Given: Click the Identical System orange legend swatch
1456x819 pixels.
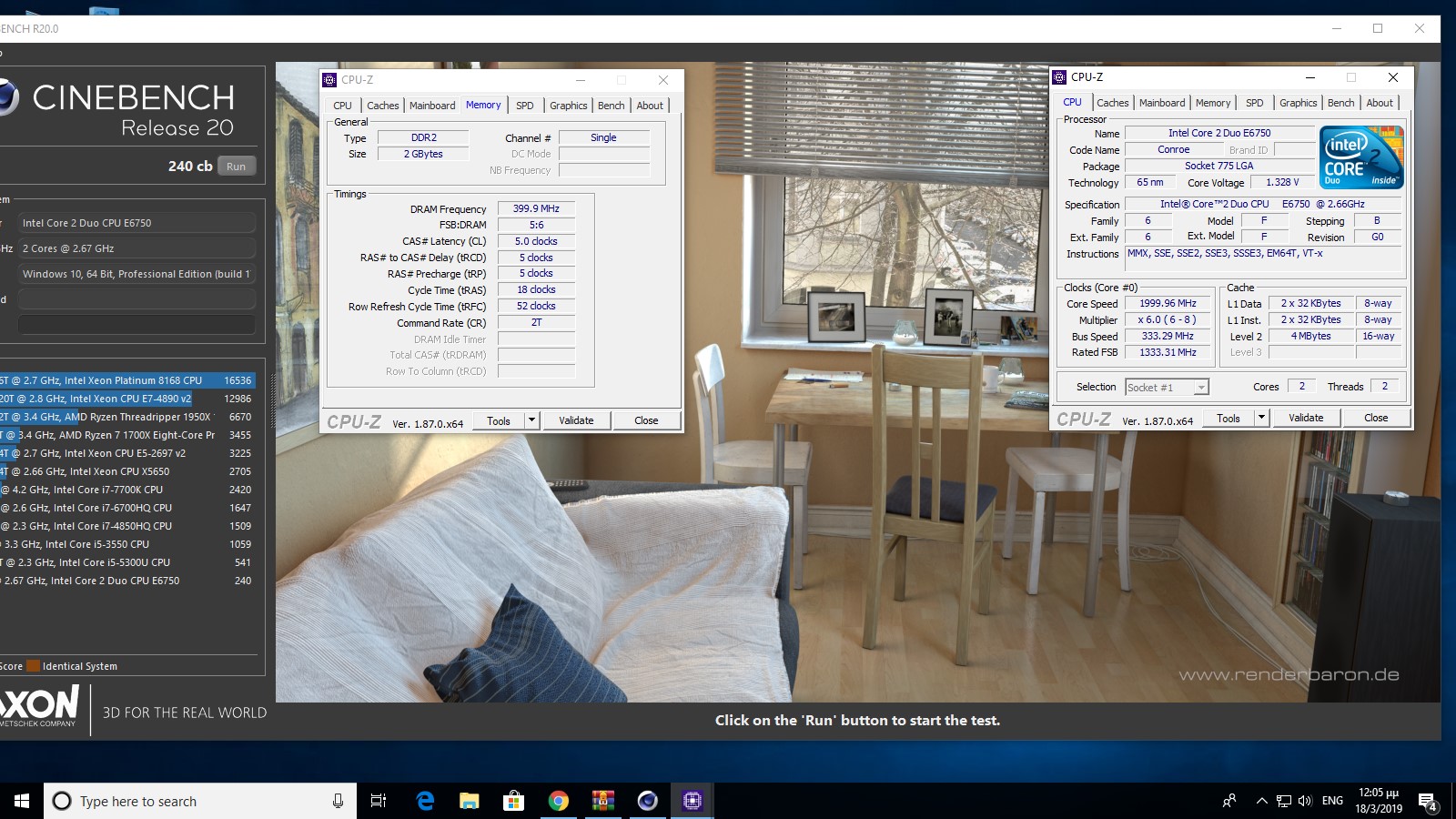Looking at the screenshot, I should (x=33, y=666).
